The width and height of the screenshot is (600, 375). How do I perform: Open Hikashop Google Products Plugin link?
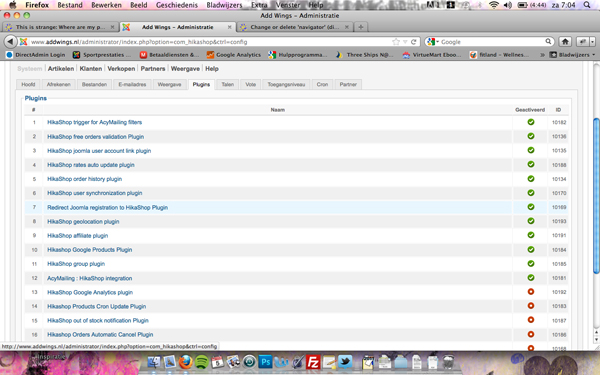(90, 250)
